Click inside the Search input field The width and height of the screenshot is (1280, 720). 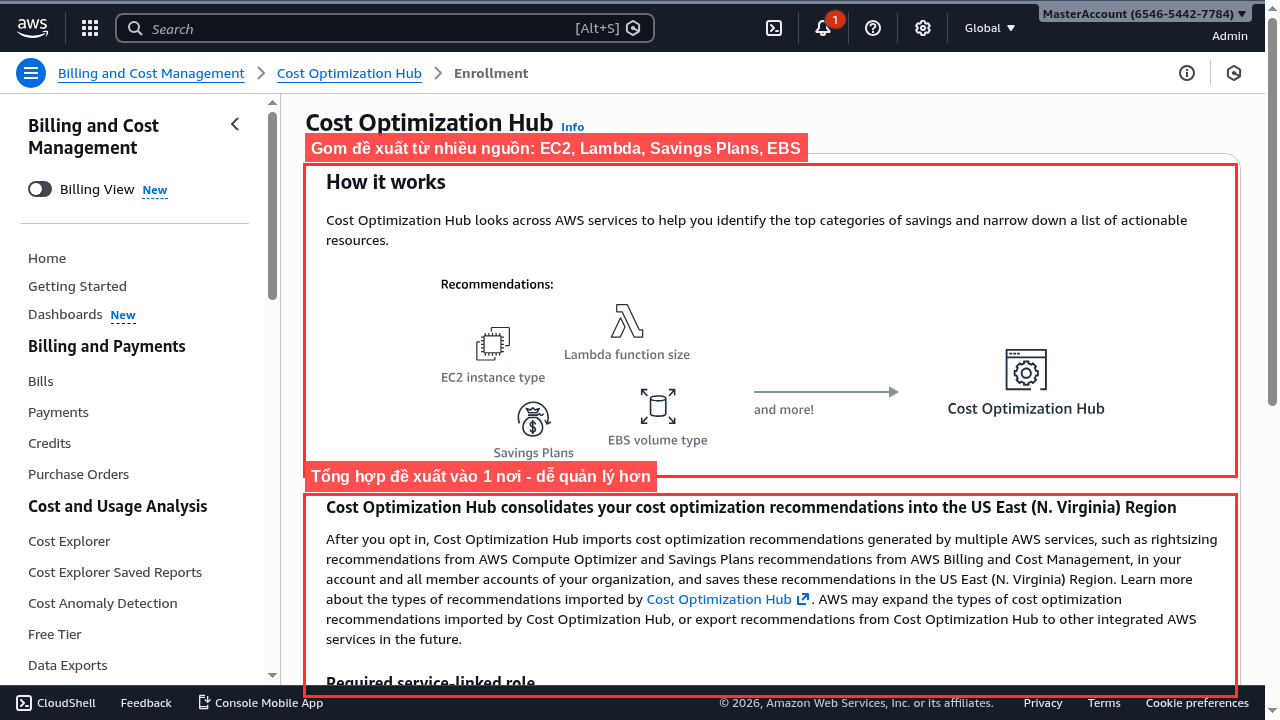380,28
